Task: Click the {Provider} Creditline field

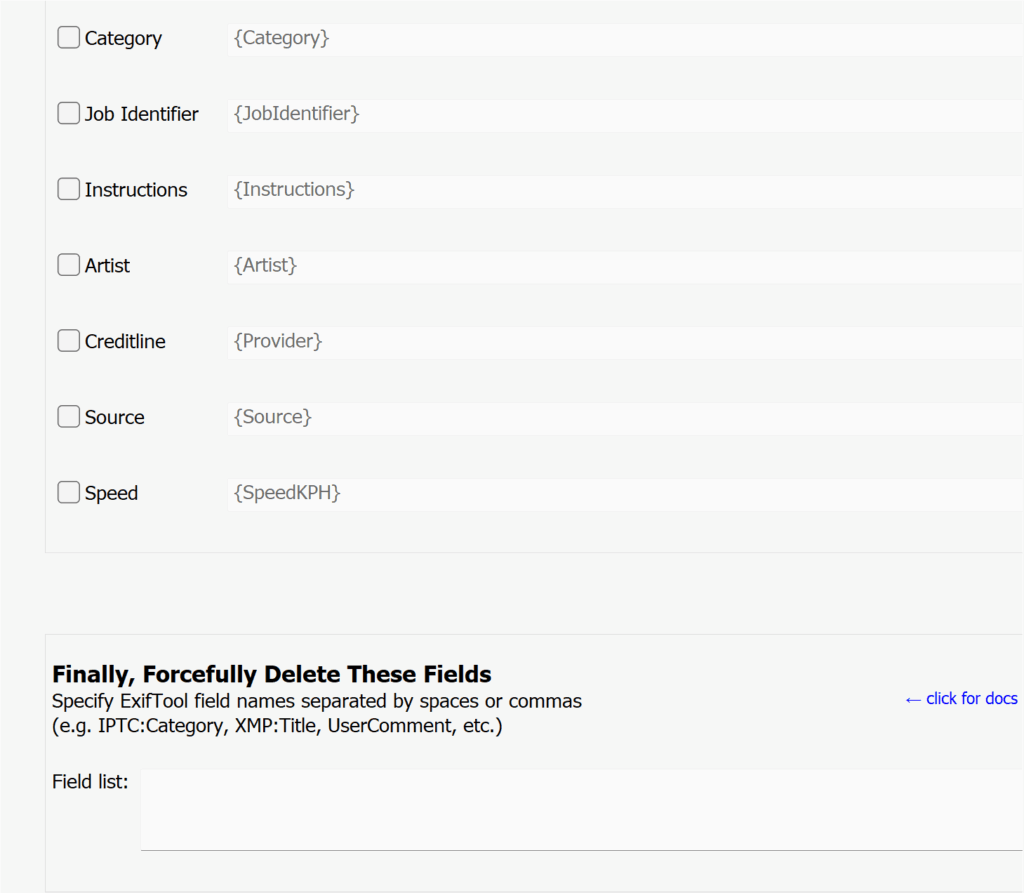Action: coord(624,342)
